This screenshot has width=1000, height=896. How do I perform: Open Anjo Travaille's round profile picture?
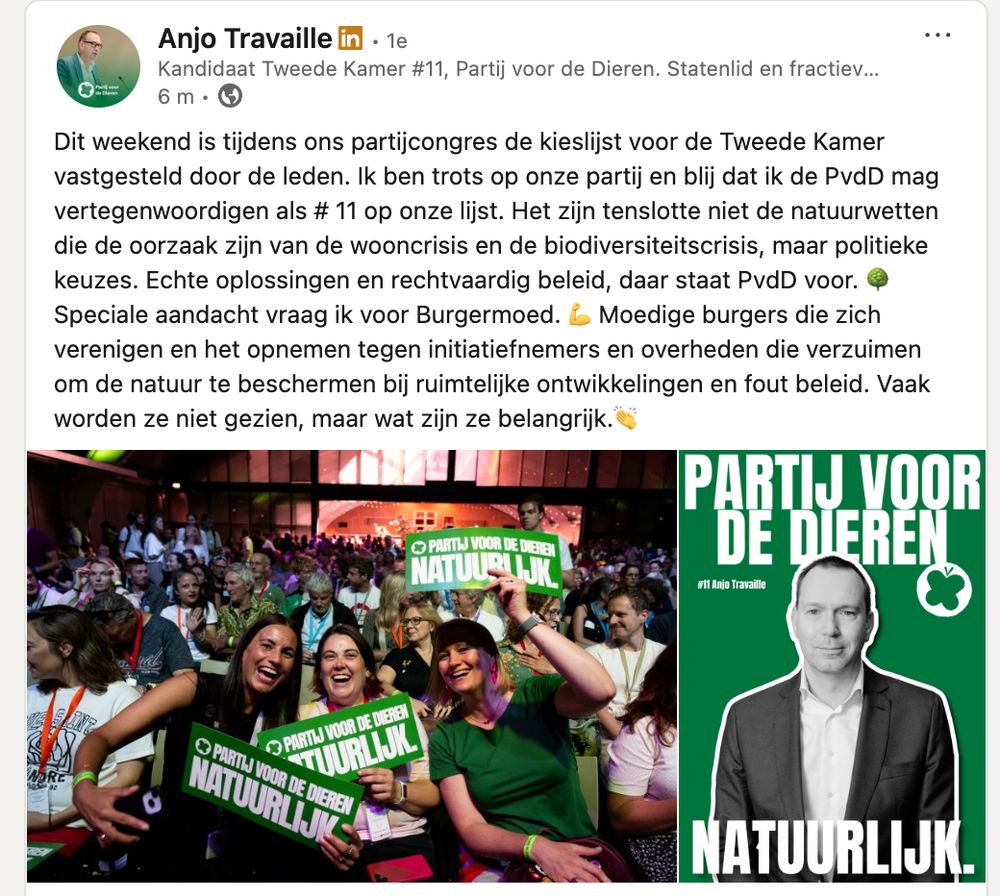click(98, 66)
